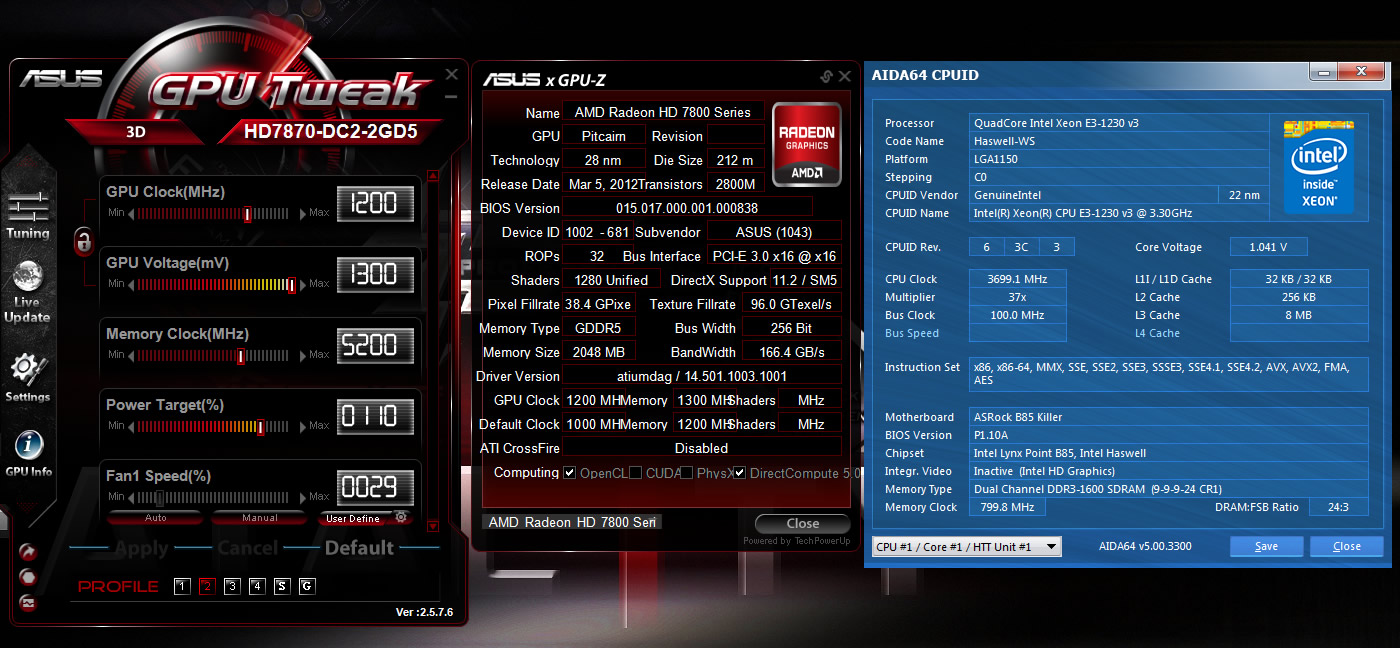Toggle the clock-voltage link padlock icon
Viewport: 1400px width, 648px height.
point(83,240)
